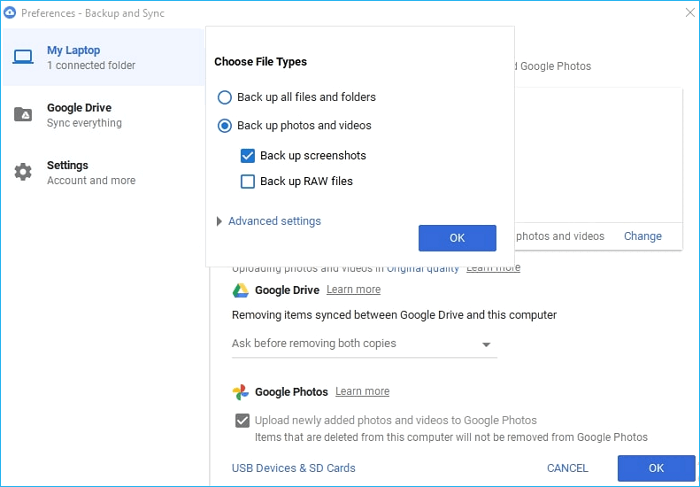Click the CANCEL button
The height and width of the screenshot is (487, 700).
pyautogui.click(x=567, y=468)
